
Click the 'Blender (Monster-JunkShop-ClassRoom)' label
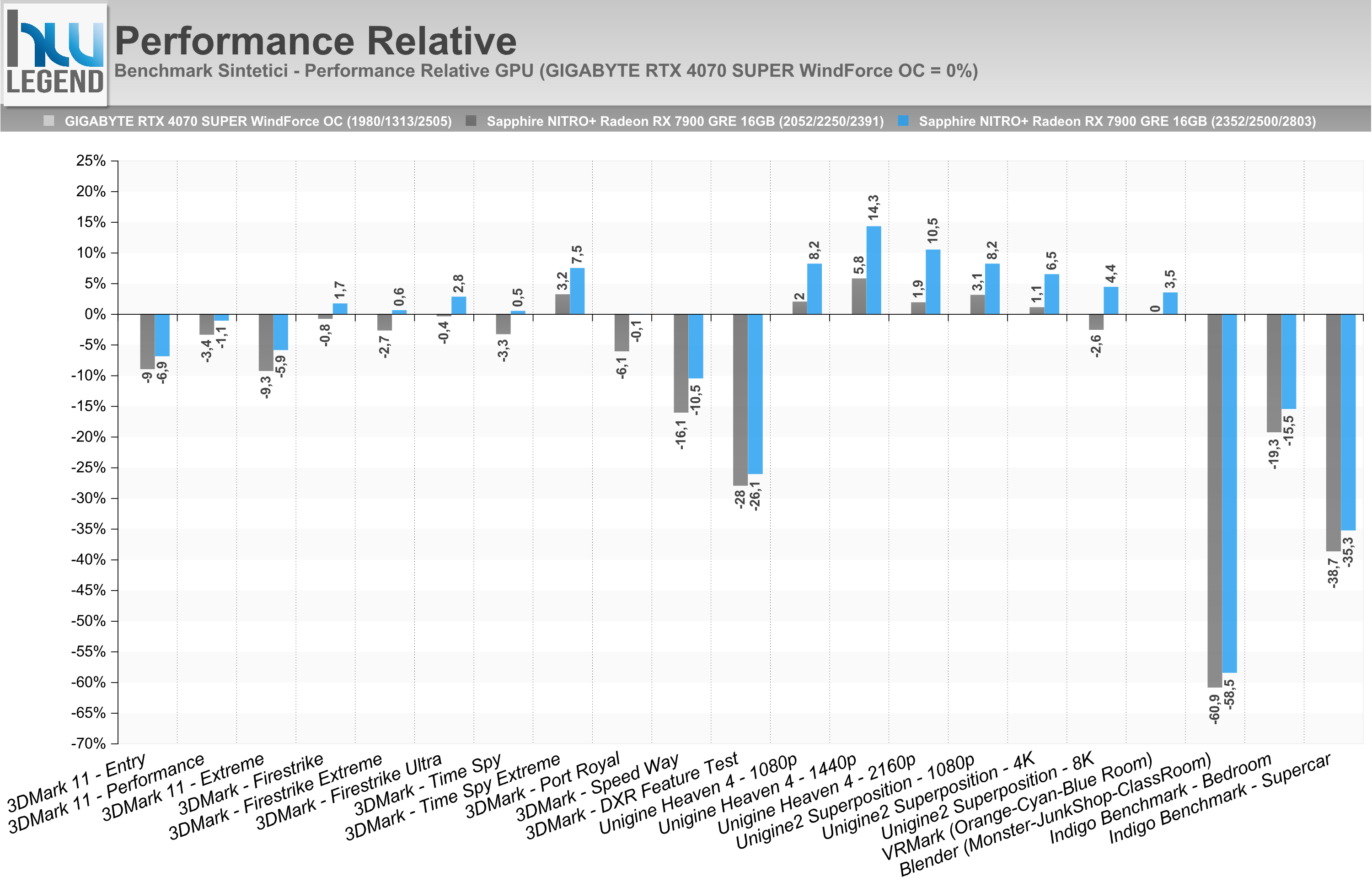tap(1056, 814)
